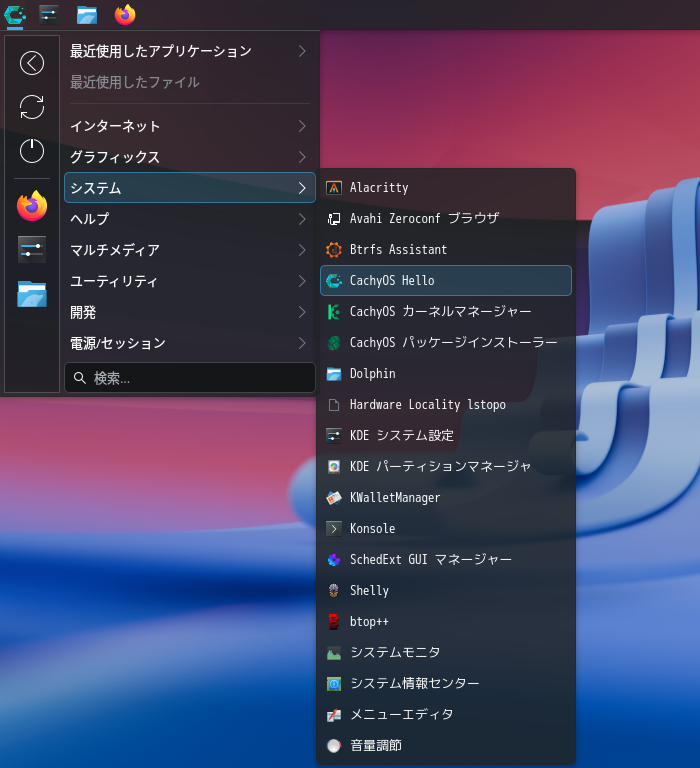
Task: Open Dolphin file manager icon in the top panel
Action: click(87, 15)
